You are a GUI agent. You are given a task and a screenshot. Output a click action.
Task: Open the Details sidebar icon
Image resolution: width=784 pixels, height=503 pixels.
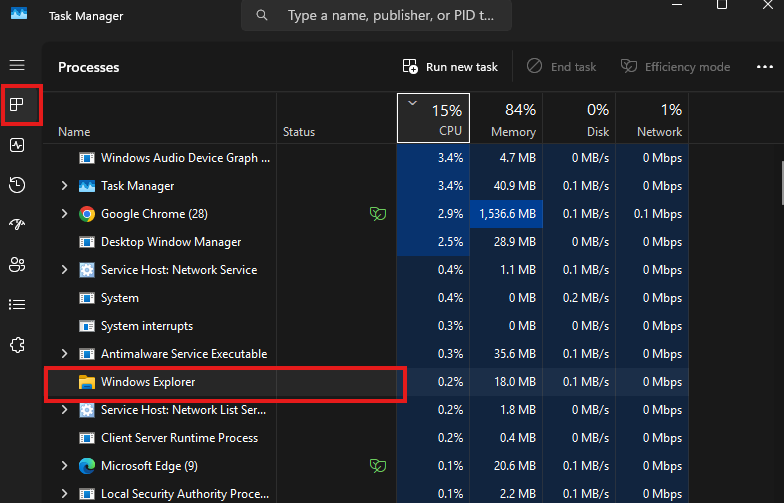click(17, 304)
